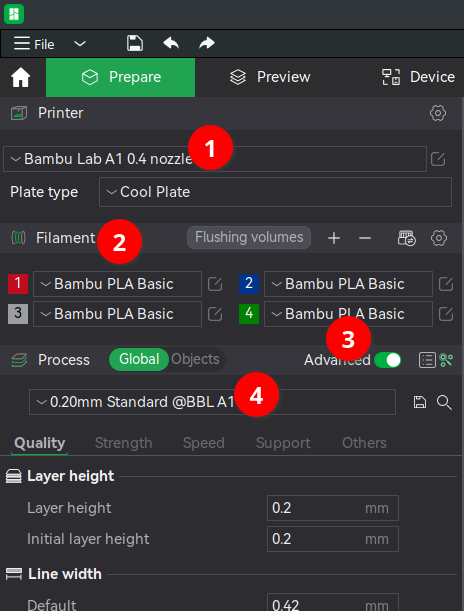The height and width of the screenshot is (611, 464).
Task: Edit filament 2 preset
Action: [x=446, y=284]
